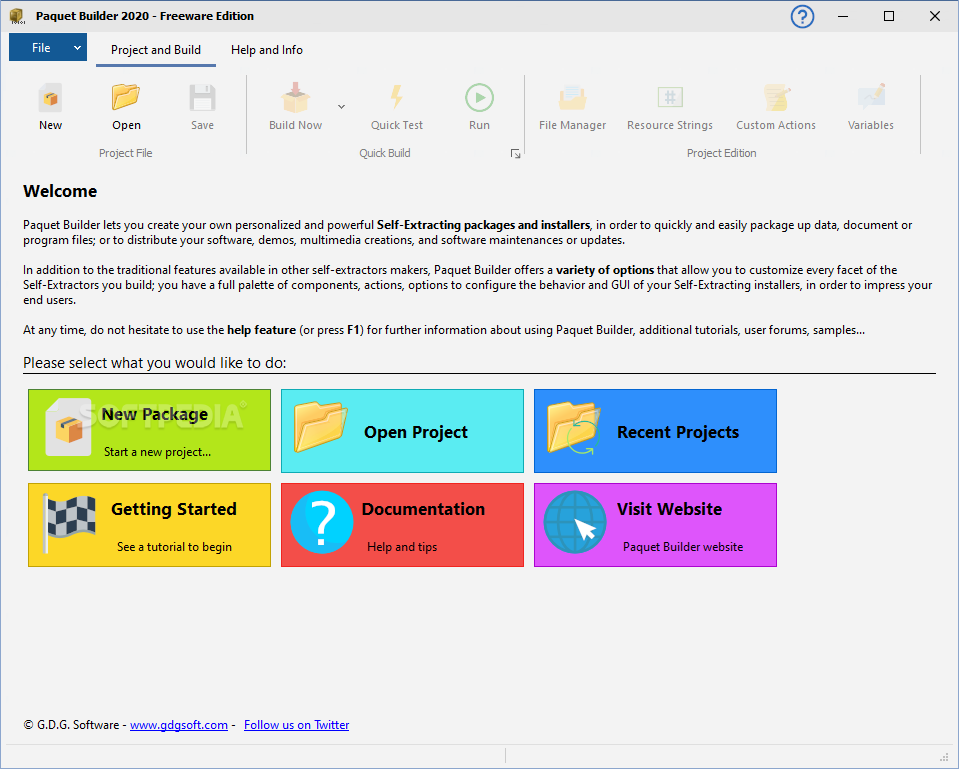Click the Visit Website tile title
This screenshot has width=959, height=769.
point(669,509)
